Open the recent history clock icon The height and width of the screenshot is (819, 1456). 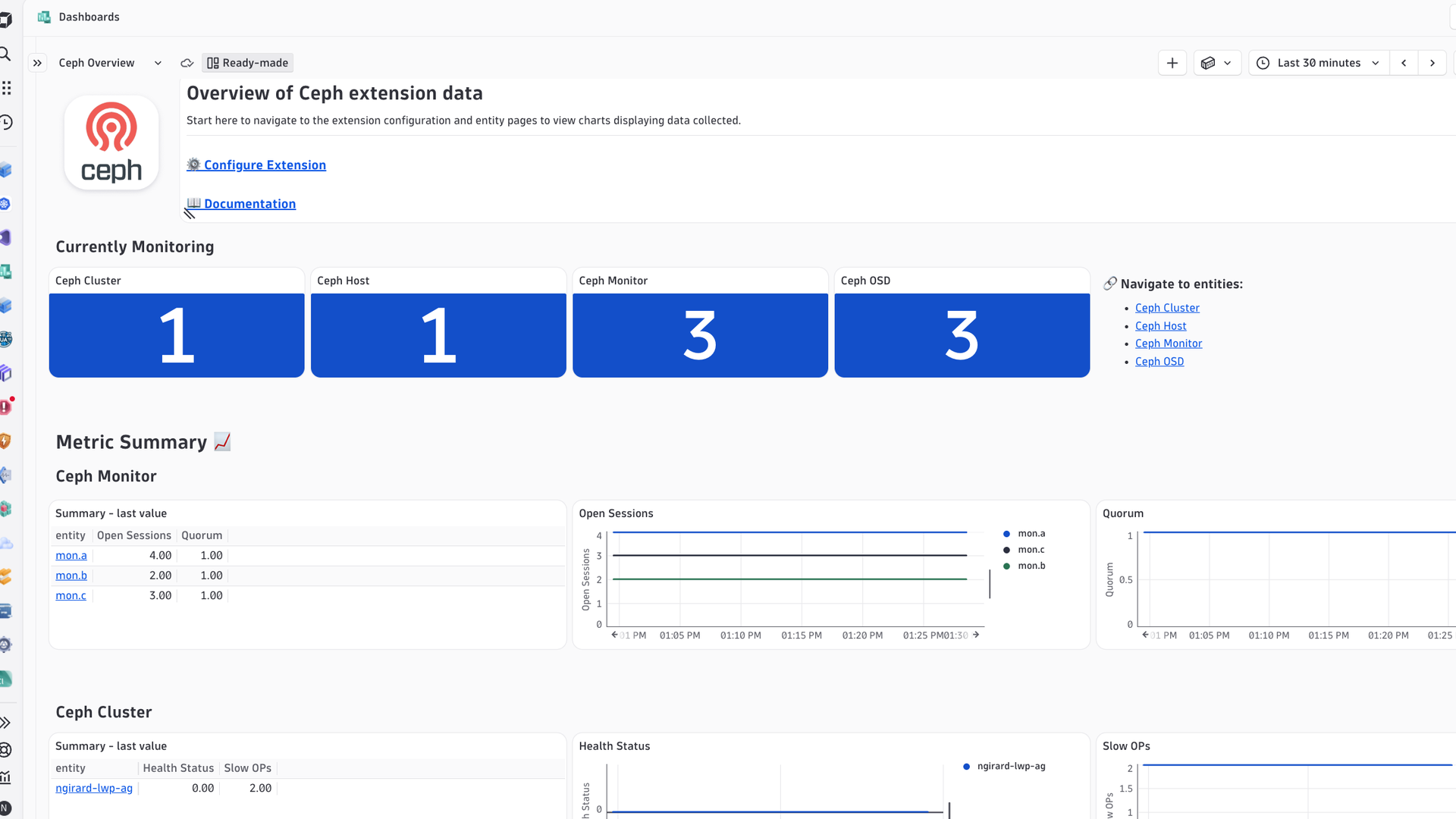tap(6, 122)
